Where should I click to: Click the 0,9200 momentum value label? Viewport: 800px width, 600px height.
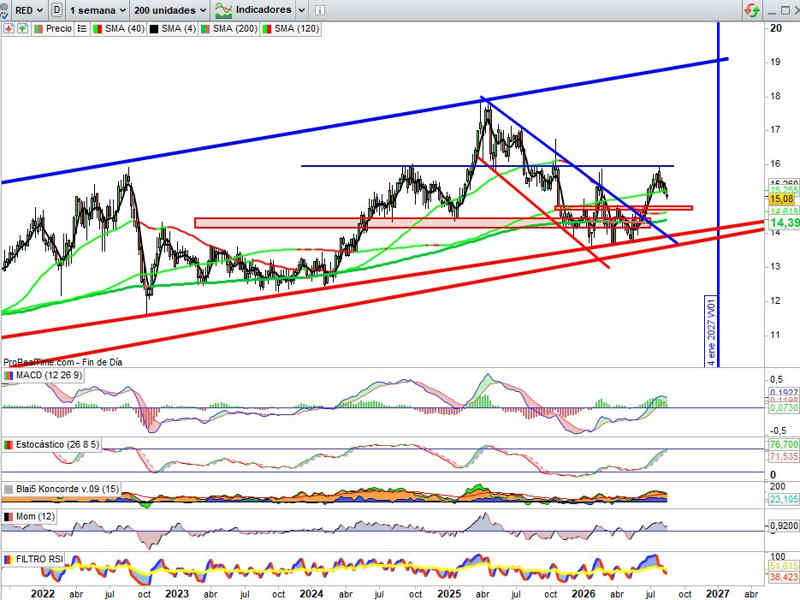784,526
